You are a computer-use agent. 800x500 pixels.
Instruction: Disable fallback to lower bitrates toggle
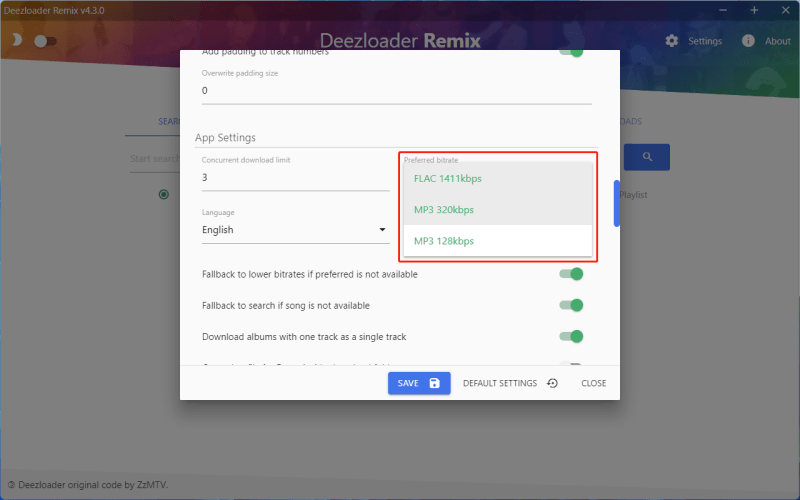pos(571,274)
